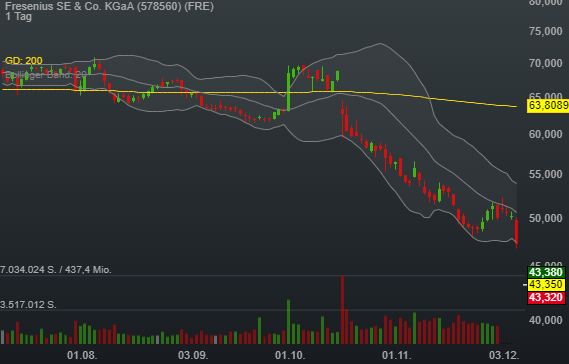Image resolution: width=569 pixels, height=364 pixels.
Task: Click the red 43,320 price box
Action: click(546, 298)
